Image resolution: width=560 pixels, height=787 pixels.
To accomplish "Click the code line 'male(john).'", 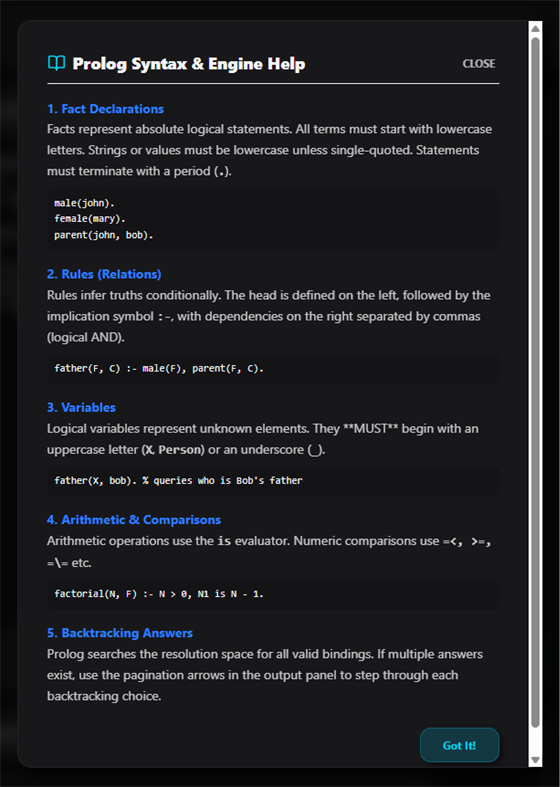I will tap(84, 203).
